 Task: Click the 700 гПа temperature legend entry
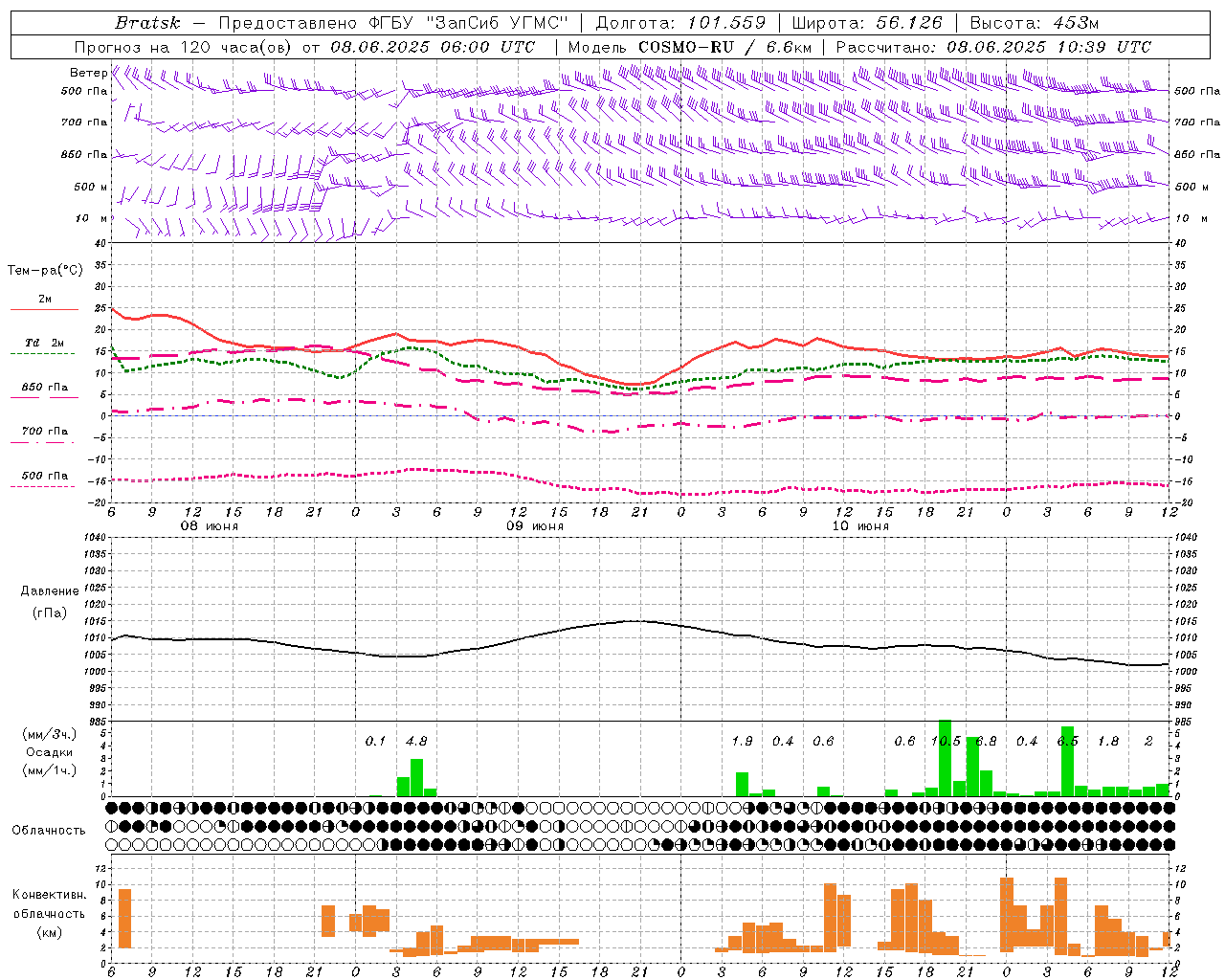[45, 432]
